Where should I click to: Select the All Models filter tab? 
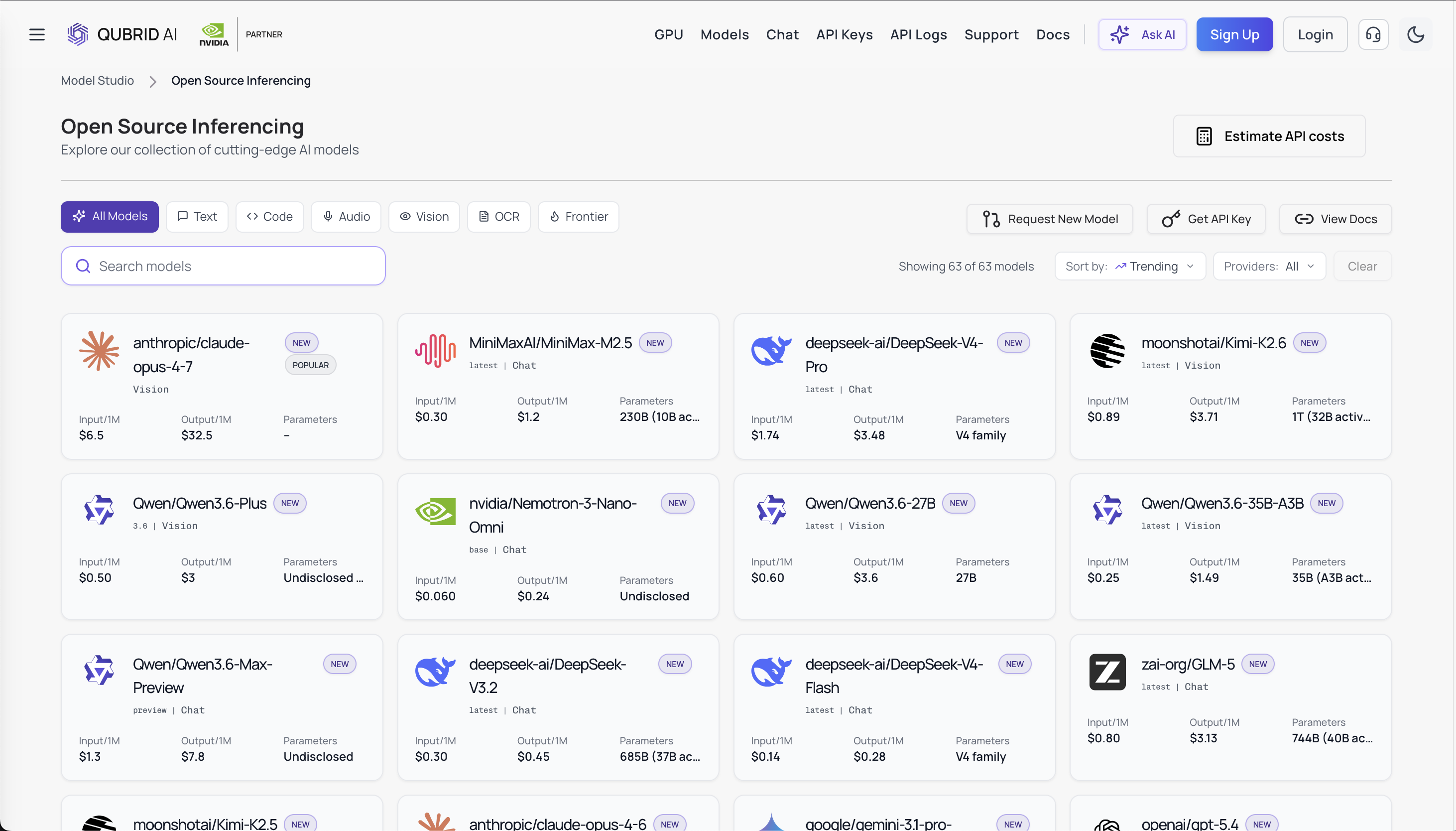110,216
